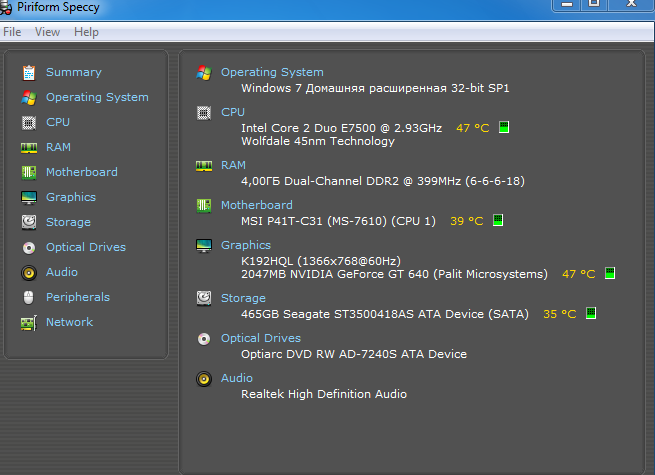
Task: Click the Audio heading in main panel
Action: [236, 378]
